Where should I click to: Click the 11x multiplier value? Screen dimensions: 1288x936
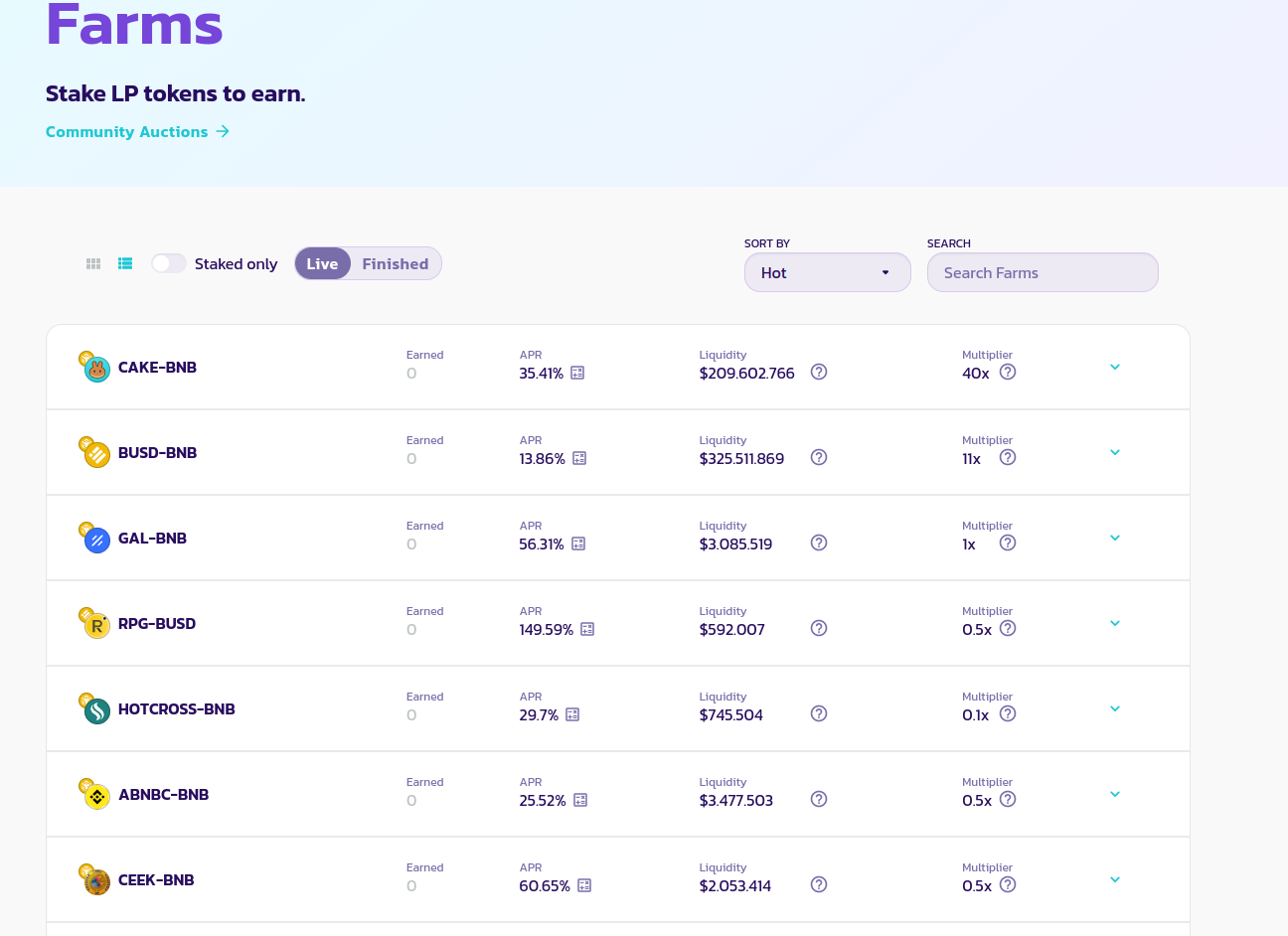tap(972, 459)
